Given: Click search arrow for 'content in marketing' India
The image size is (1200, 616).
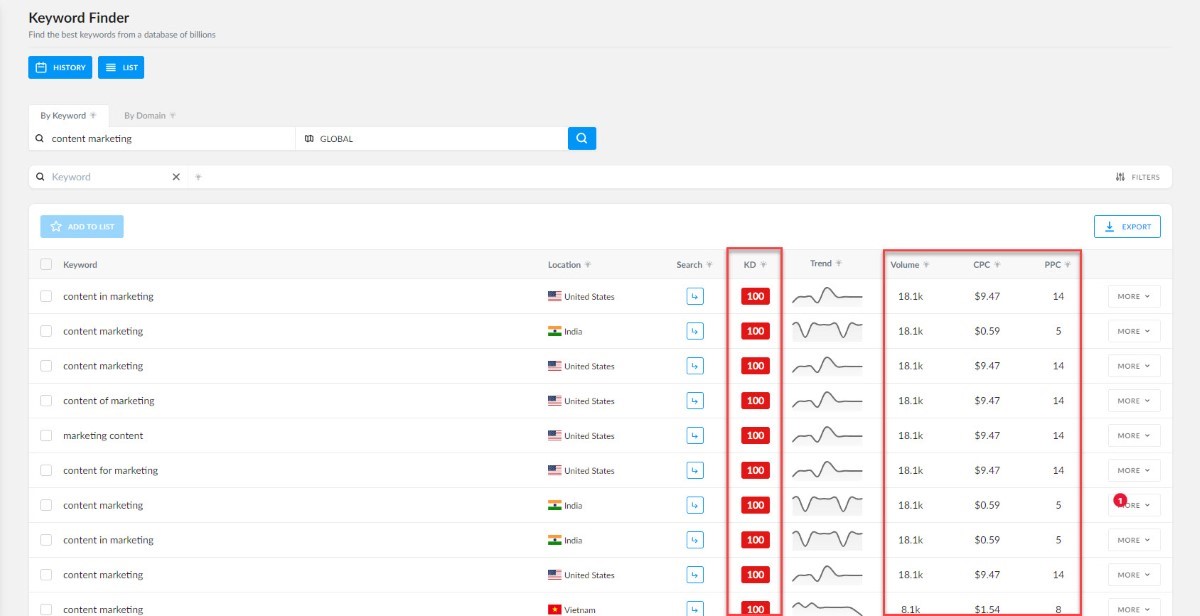Looking at the screenshot, I should tap(695, 540).
